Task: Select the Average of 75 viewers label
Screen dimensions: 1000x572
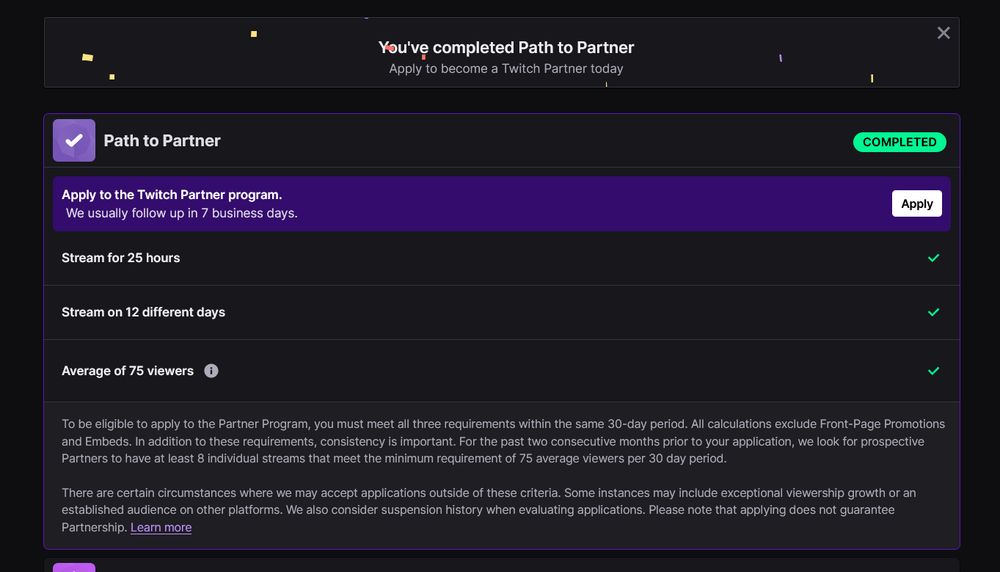Action: (x=128, y=370)
